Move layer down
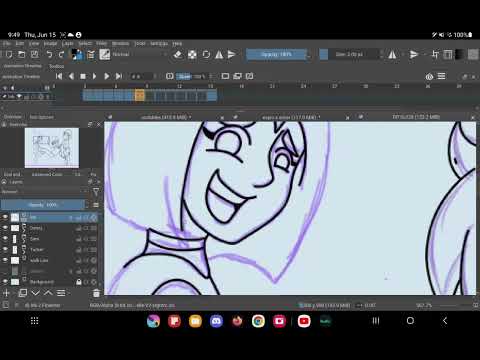 pyautogui.click(x=35, y=293)
